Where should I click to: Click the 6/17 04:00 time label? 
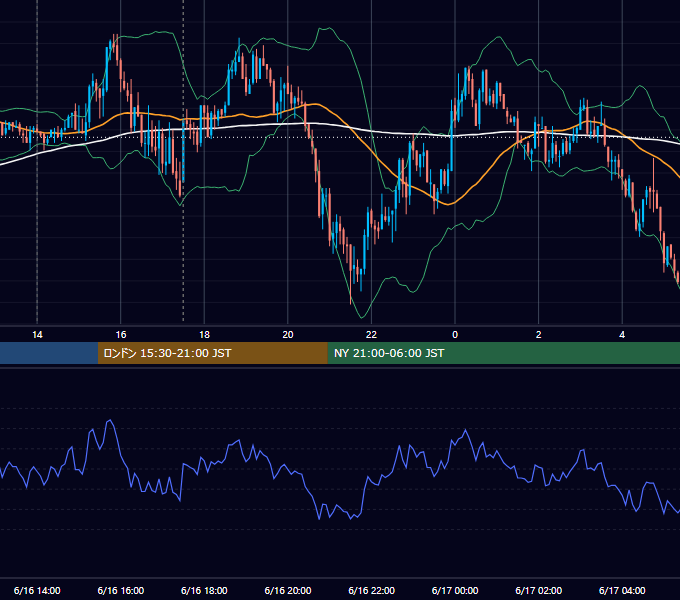click(x=622, y=590)
